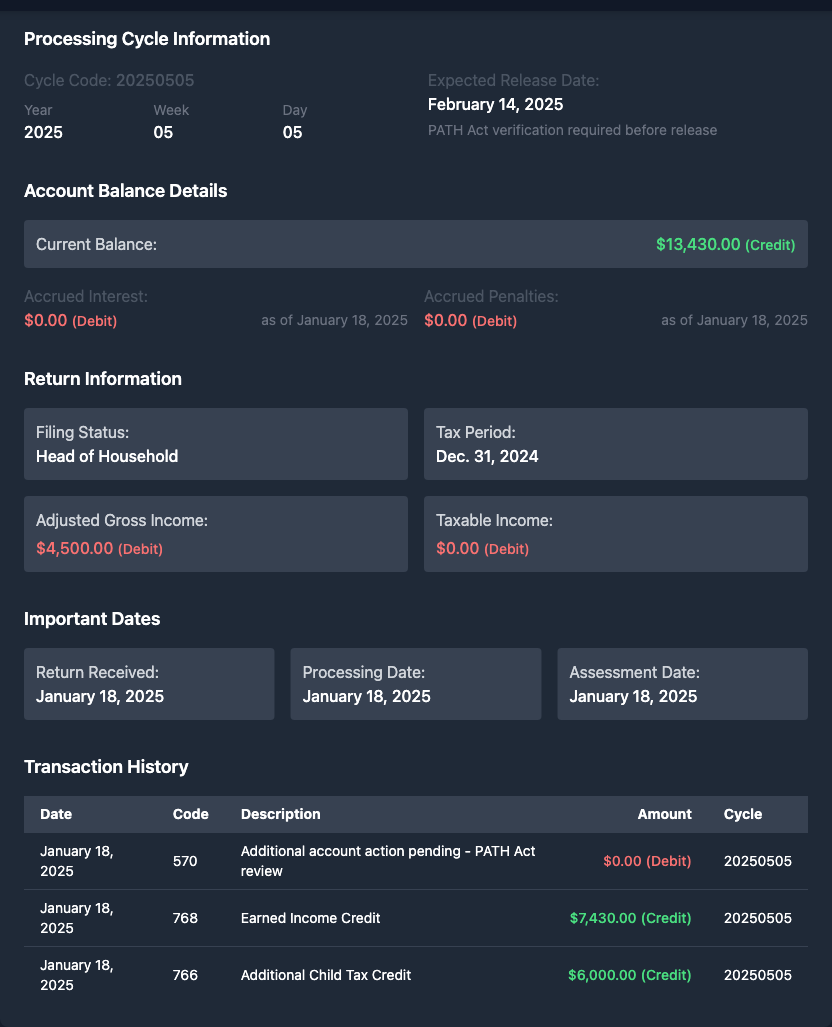Click the Date column header
This screenshot has width=832, height=1027.
pos(56,814)
